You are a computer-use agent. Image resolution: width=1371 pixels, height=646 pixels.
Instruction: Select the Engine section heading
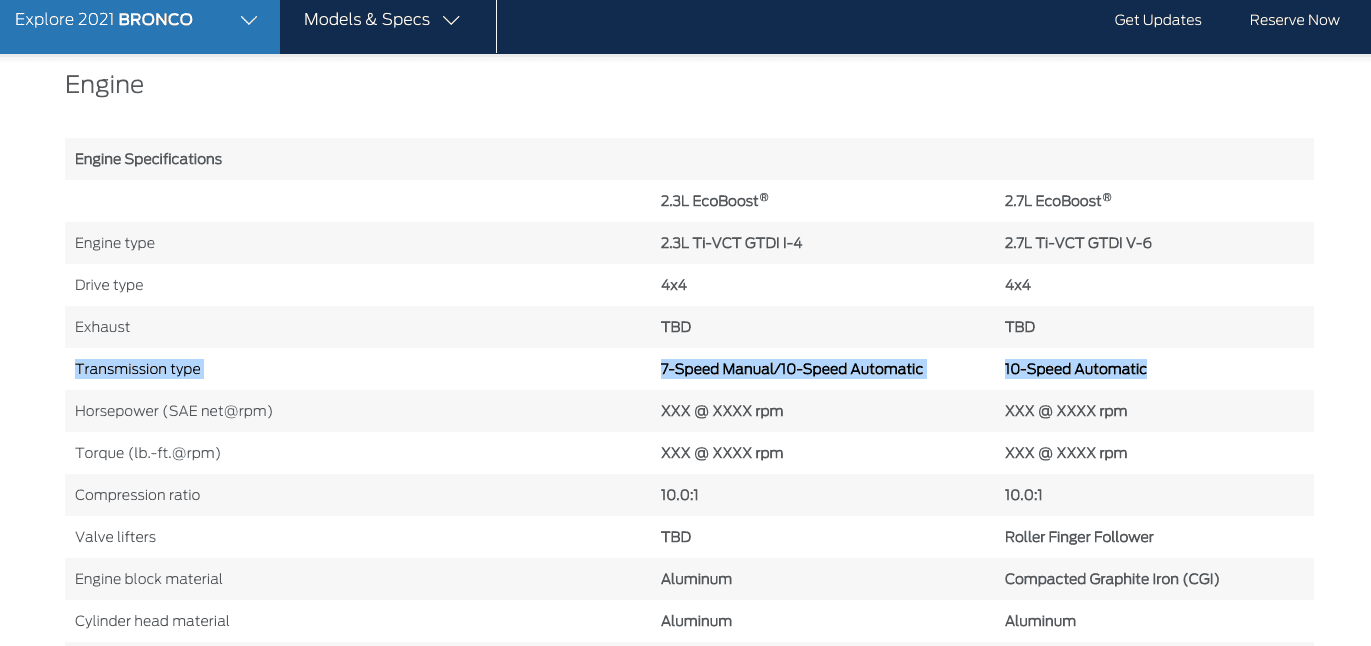click(x=104, y=85)
